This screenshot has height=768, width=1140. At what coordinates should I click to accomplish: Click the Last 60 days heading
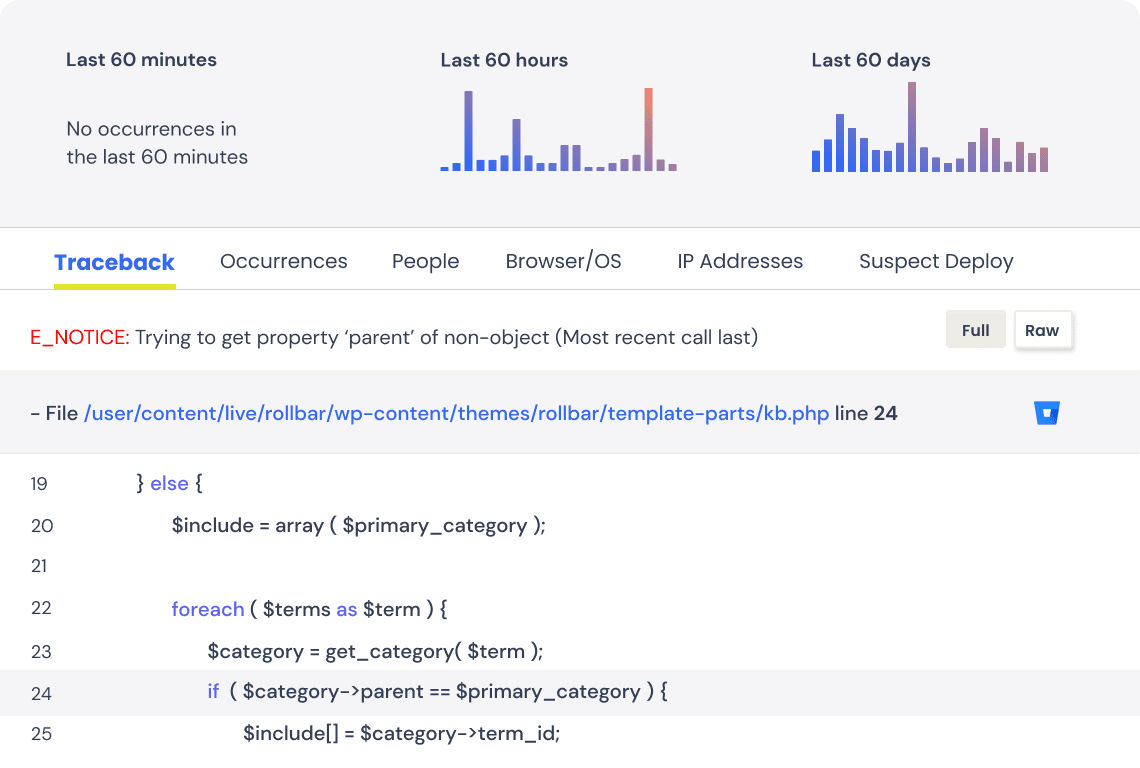point(870,60)
